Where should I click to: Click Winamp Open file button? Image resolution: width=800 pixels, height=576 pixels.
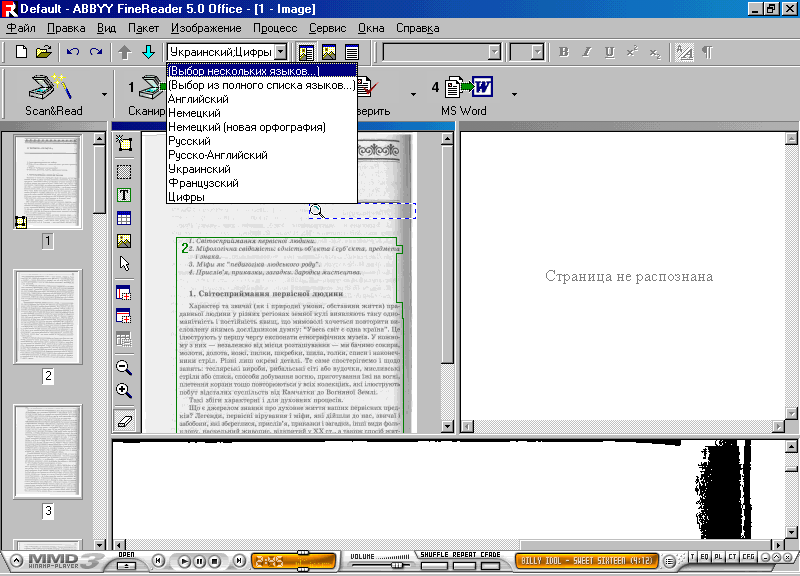[x=126, y=565]
